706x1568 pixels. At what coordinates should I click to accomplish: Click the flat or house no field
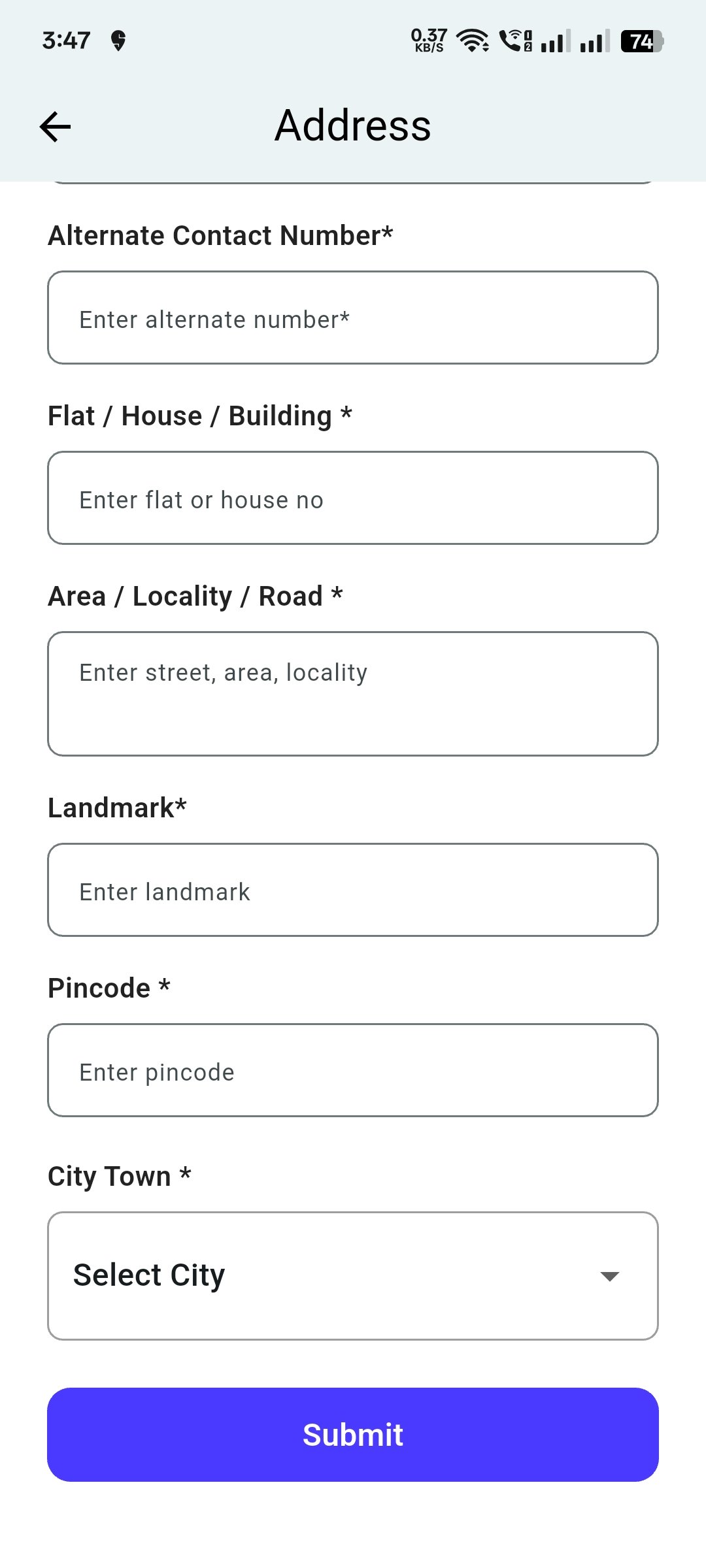353,498
